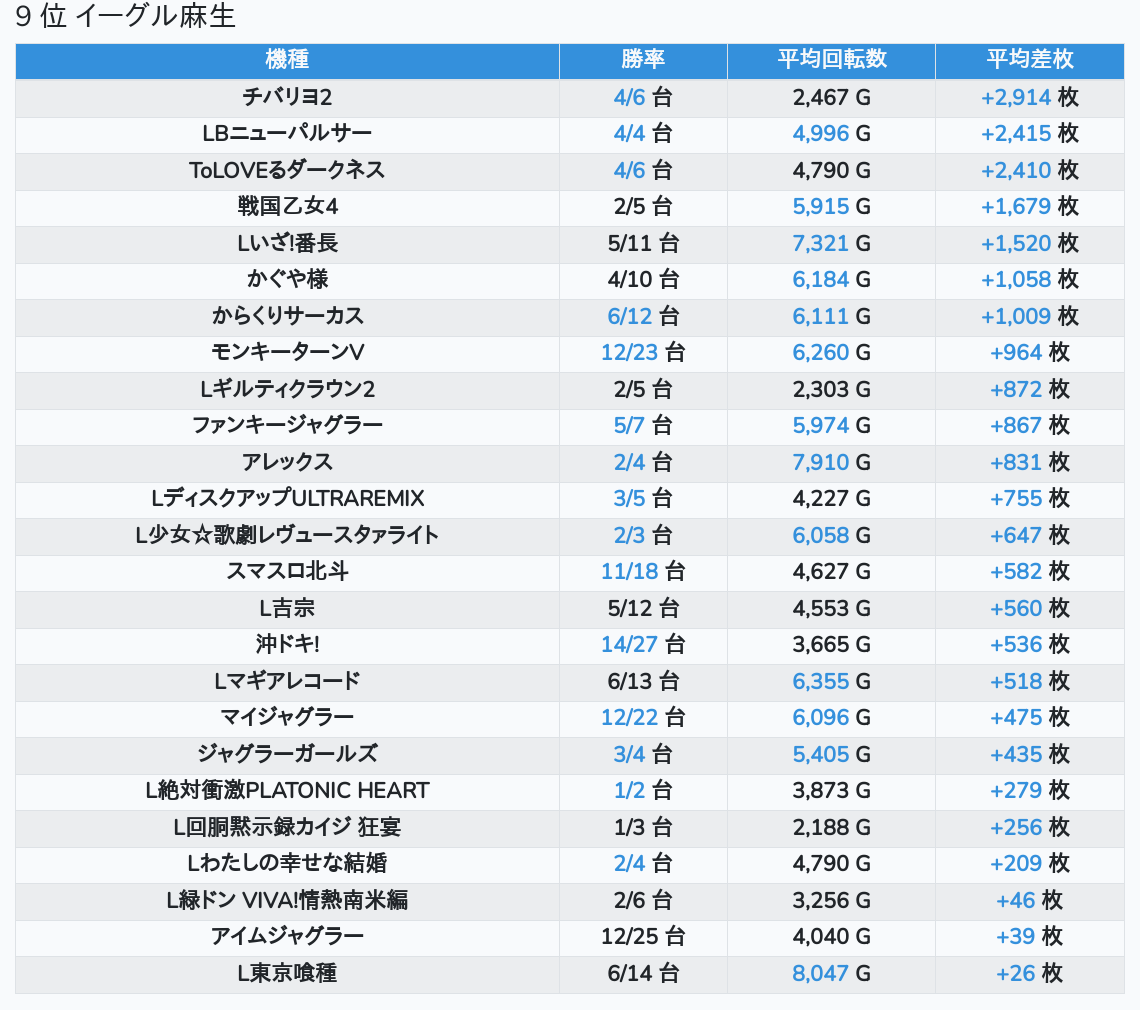Viewport: 1140px width, 1010px height.
Task: Select the 平均差枚 column header
Action: 1029,60
